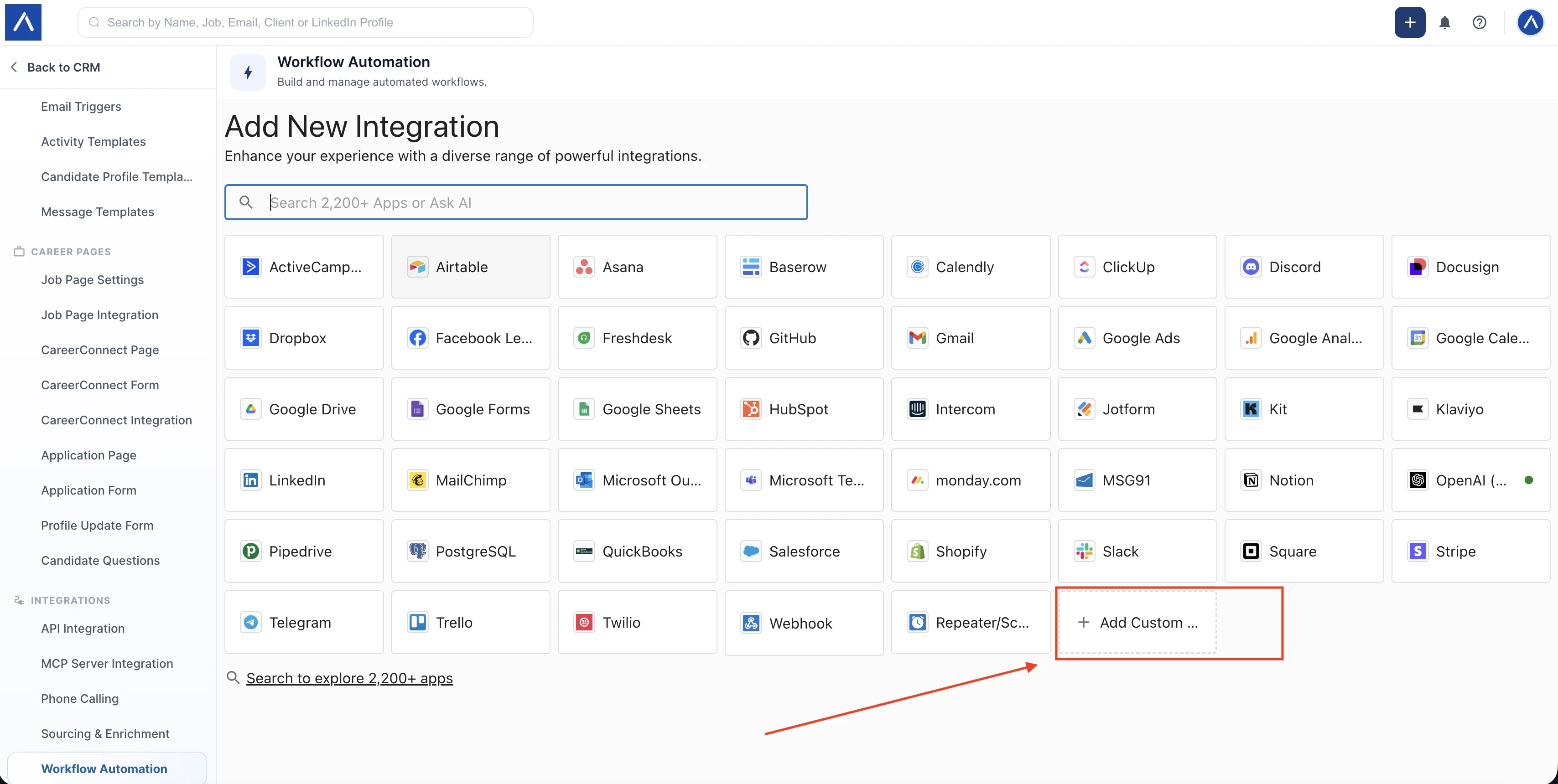
Task: Select the HubSpot integration
Action: [x=804, y=408]
